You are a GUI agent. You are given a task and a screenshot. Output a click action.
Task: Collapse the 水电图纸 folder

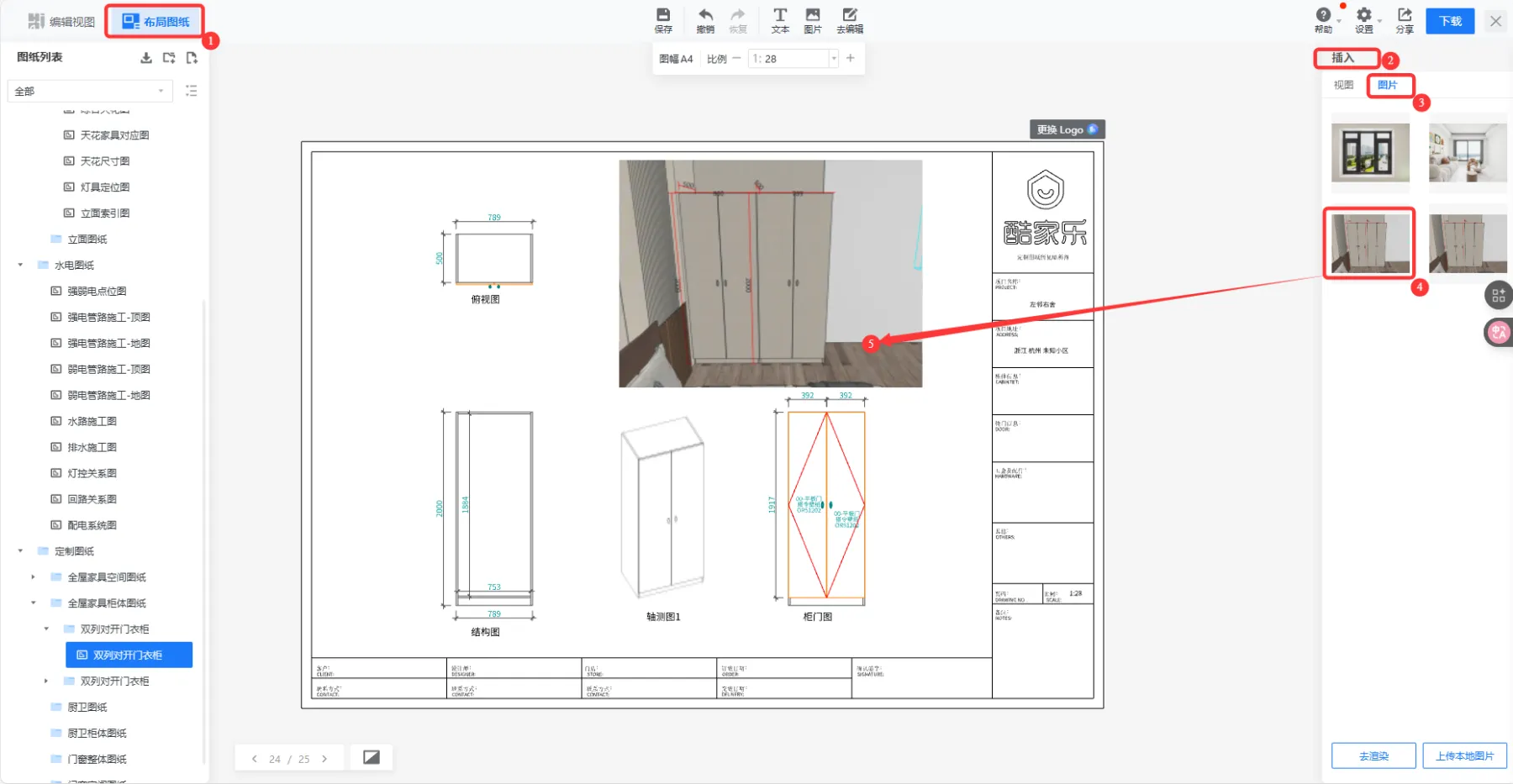coord(21,266)
